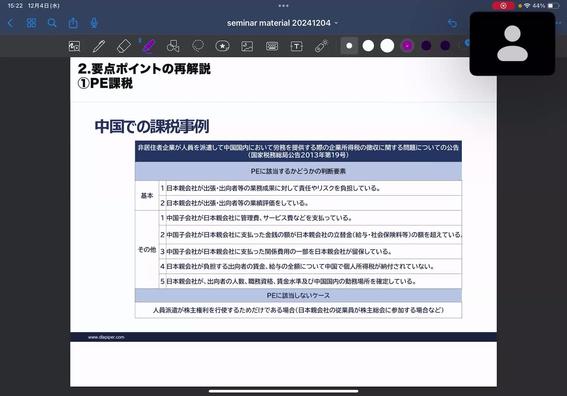Viewport: 567px width, 396px height.
Task: Select the Text box tool
Action: click(x=297, y=46)
